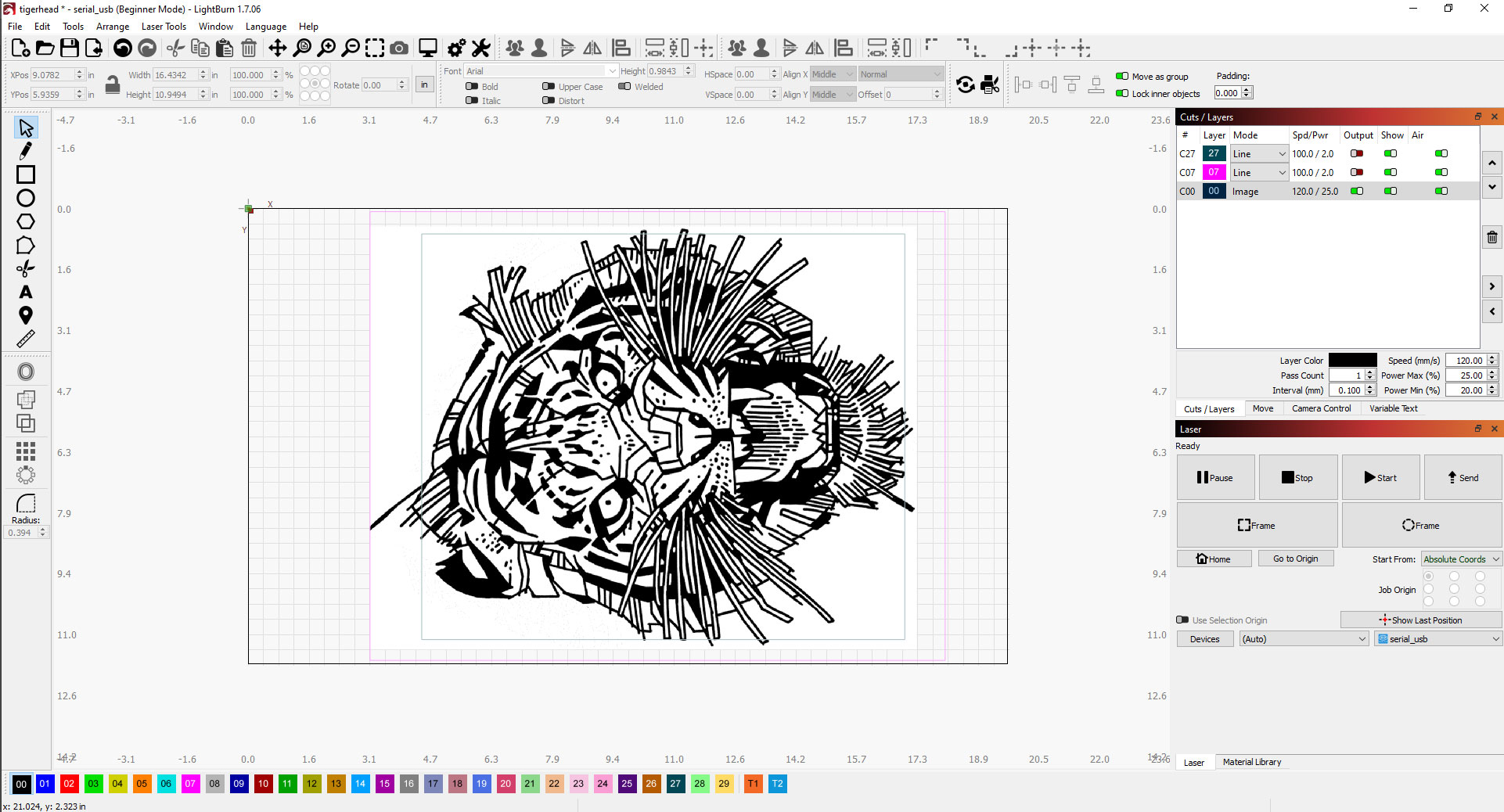
Task: Open the serial_usb device dropdown
Action: pos(1438,639)
